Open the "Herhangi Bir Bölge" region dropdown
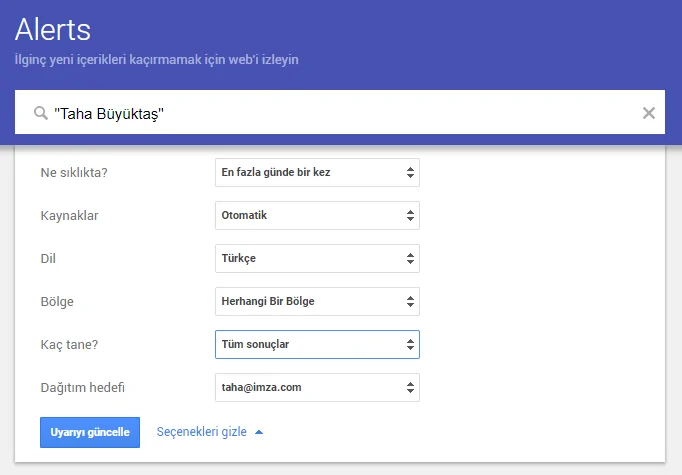Image resolution: width=682 pixels, height=475 pixels. coord(317,301)
